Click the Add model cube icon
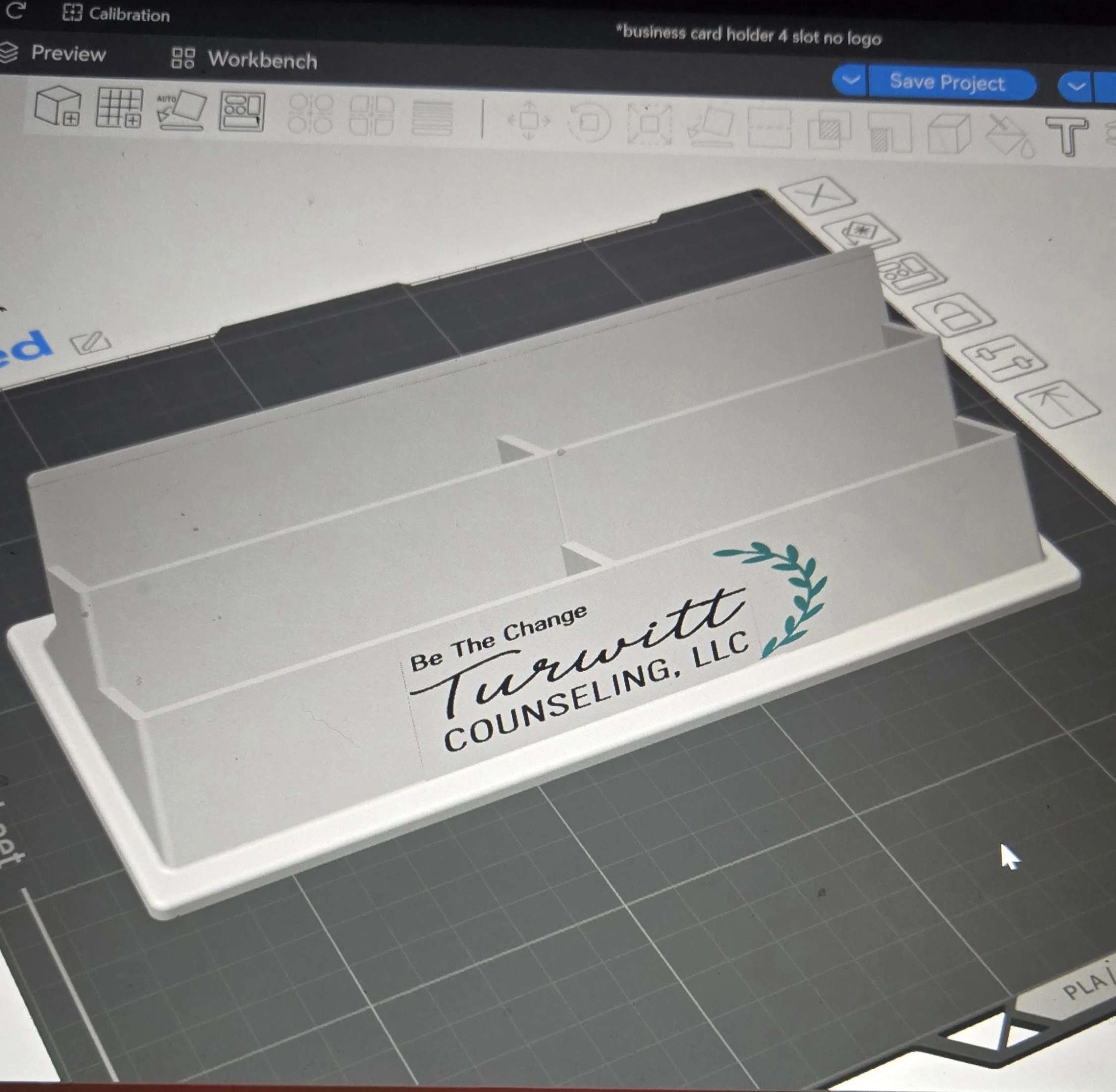 57,106
